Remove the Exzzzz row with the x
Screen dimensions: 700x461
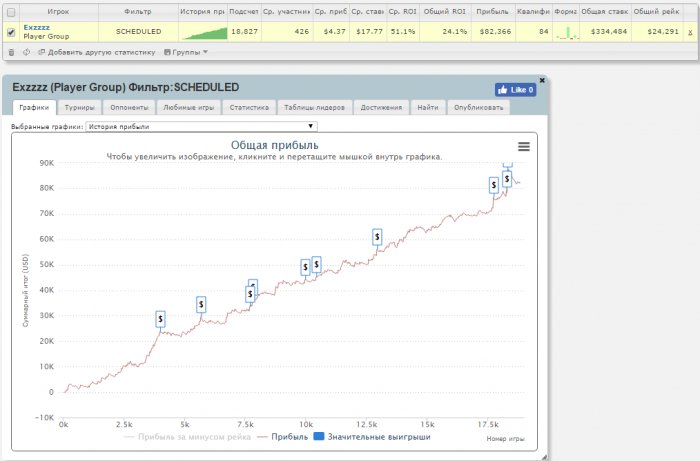click(690, 32)
